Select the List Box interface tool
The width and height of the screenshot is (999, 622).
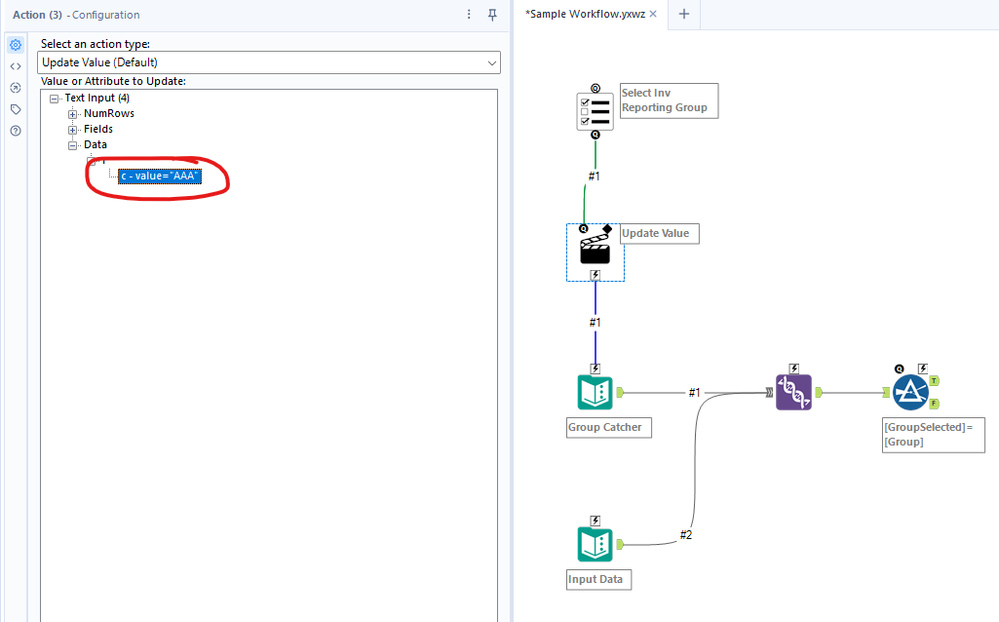pos(595,112)
